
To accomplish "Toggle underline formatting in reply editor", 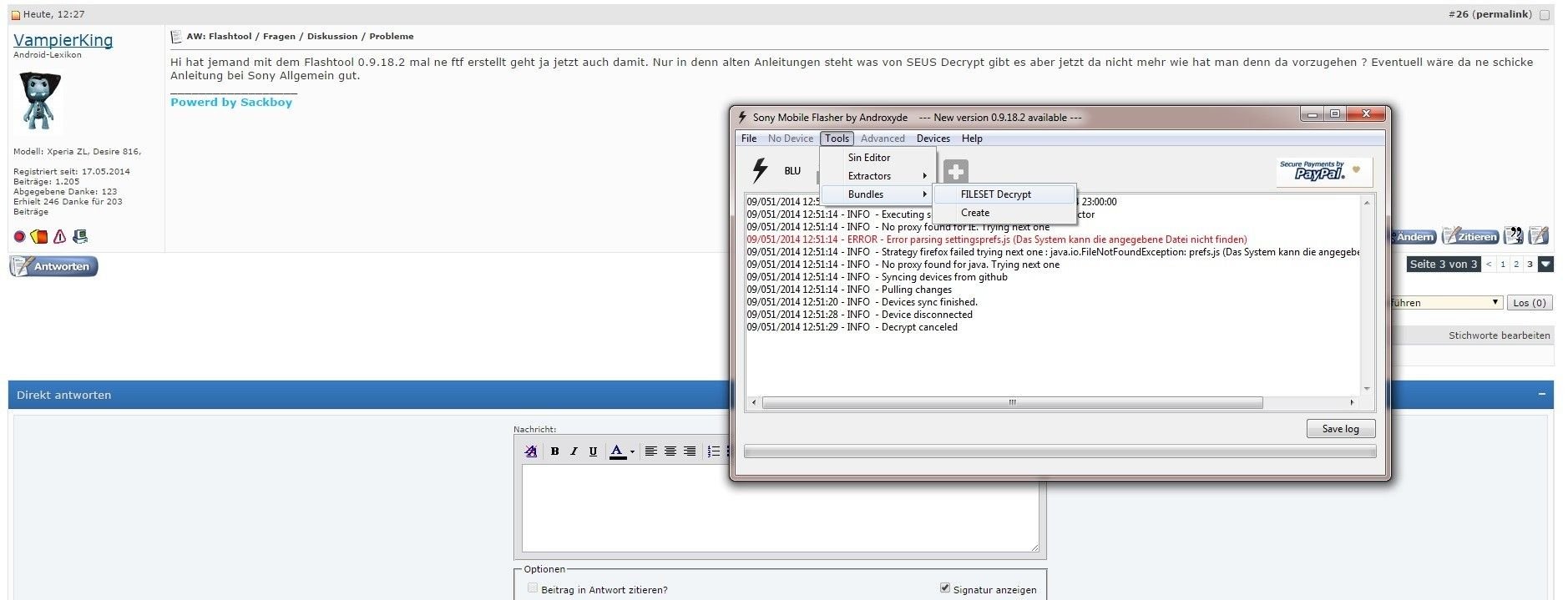I will coord(593,451).
